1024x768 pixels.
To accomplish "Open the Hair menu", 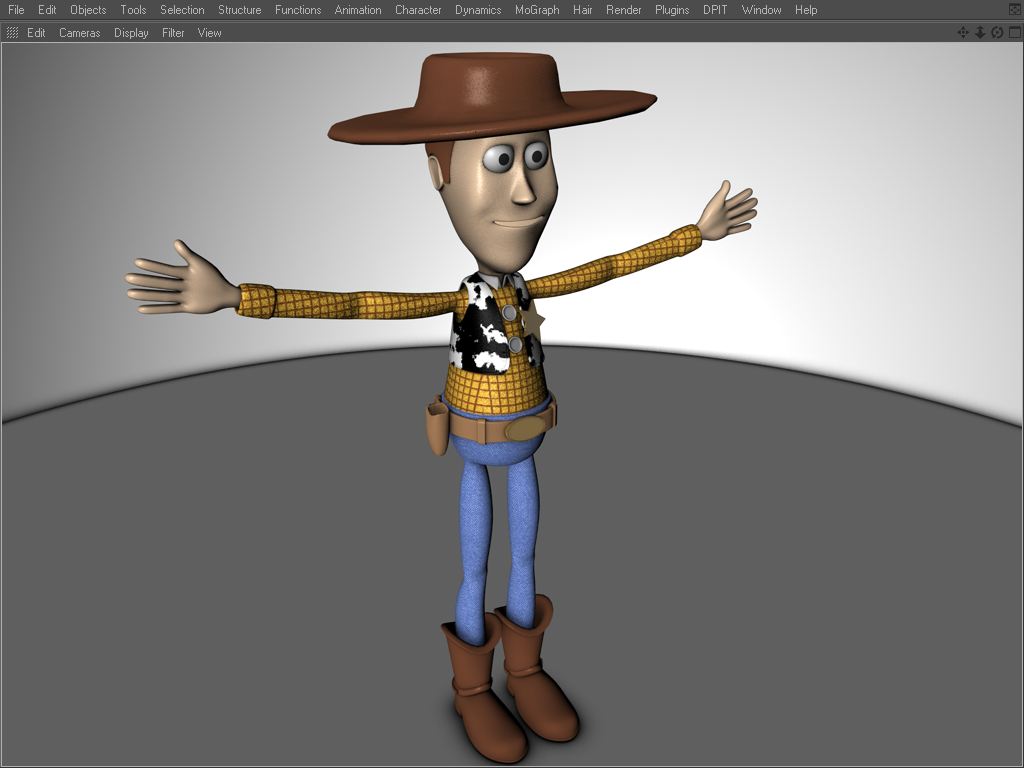I will click(583, 10).
